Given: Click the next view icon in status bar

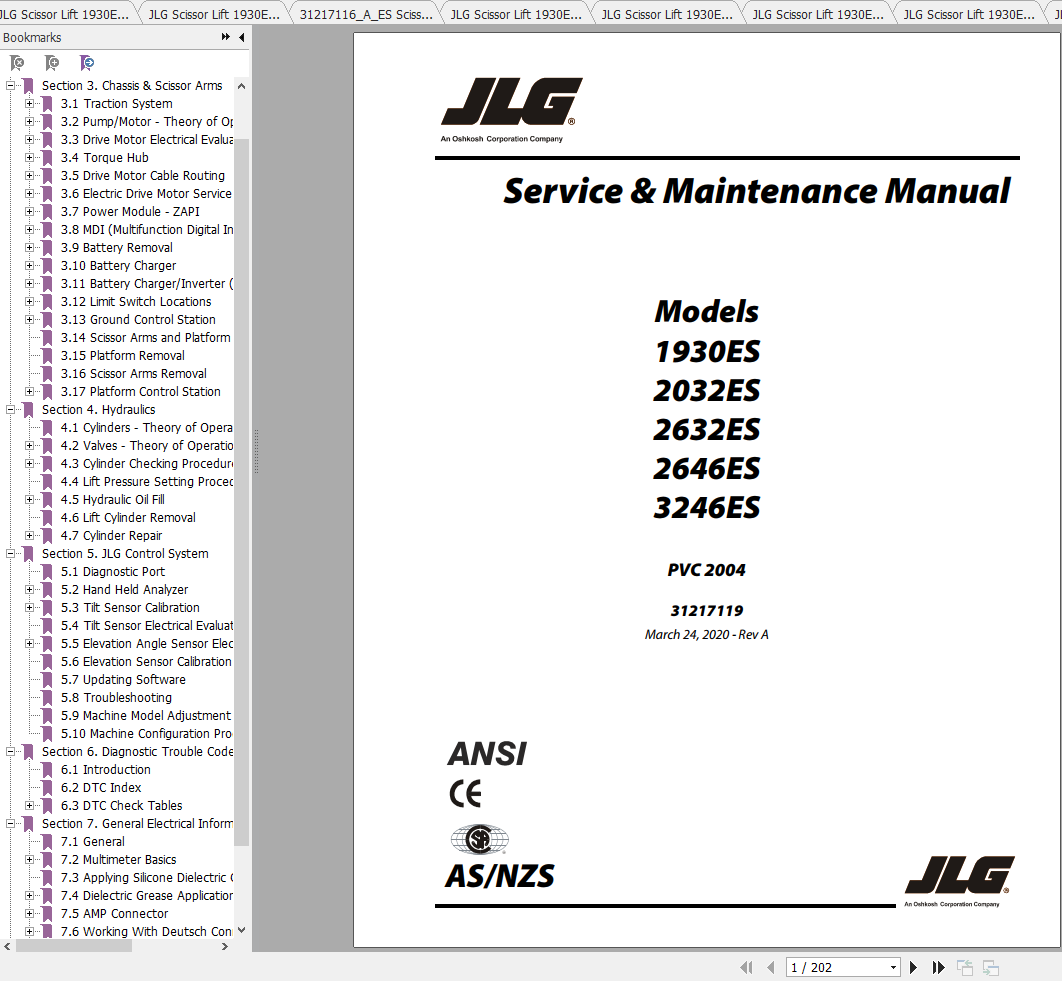Looking at the screenshot, I should tap(991, 967).
